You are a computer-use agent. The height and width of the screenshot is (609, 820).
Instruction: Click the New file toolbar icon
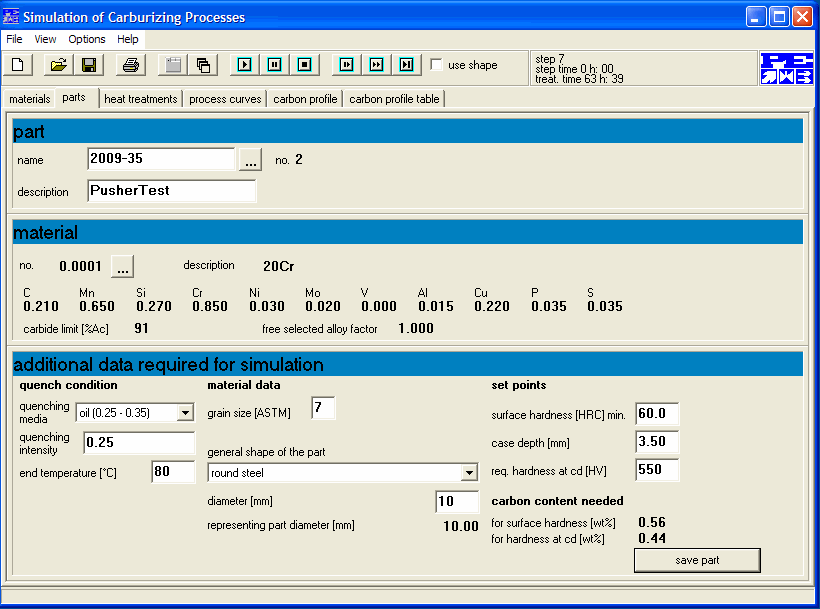tap(18, 65)
